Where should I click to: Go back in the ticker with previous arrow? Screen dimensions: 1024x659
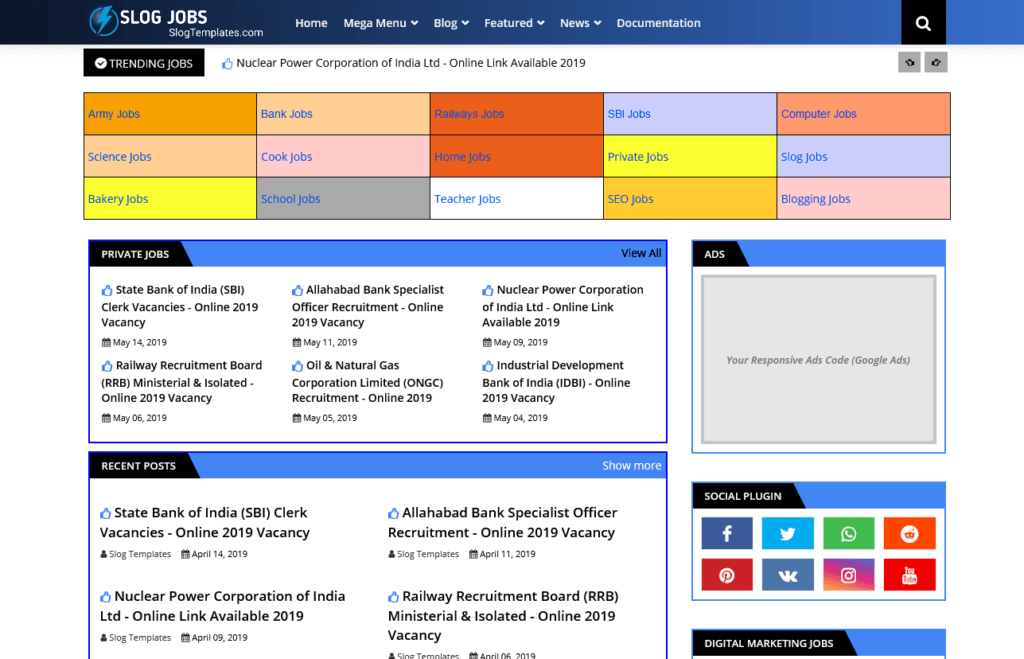[909, 62]
